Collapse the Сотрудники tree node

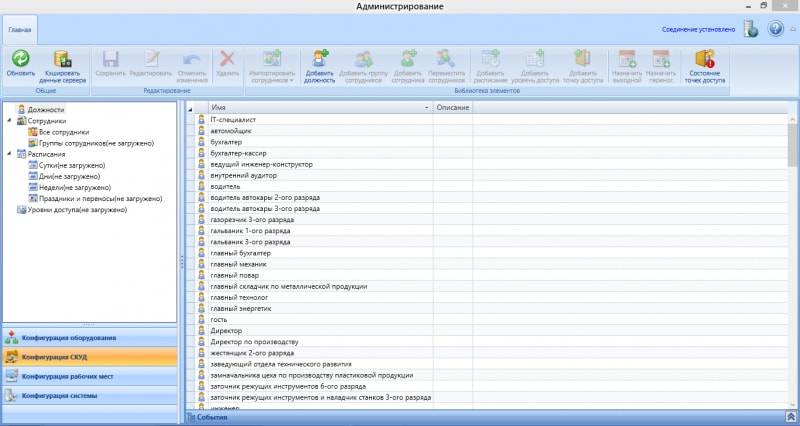coord(9,121)
